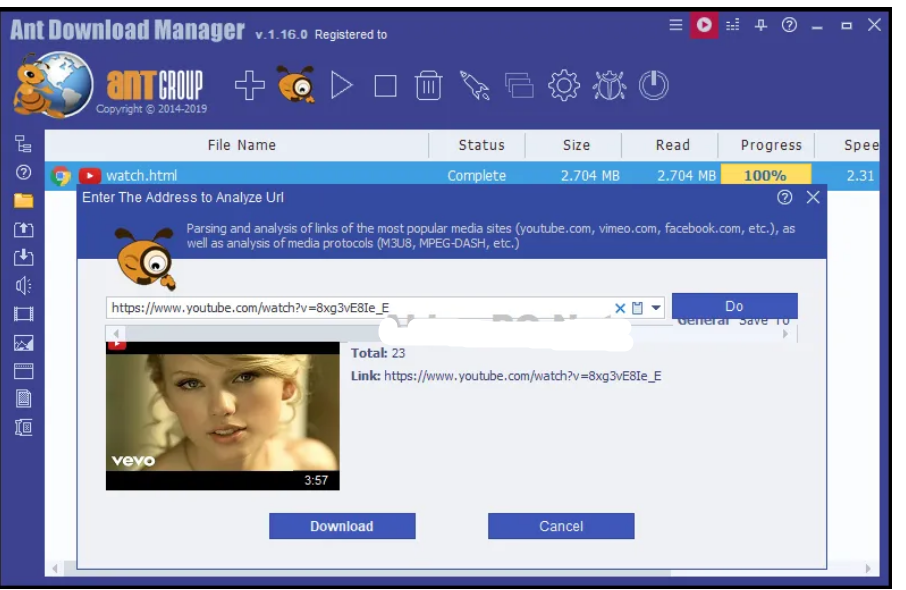The width and height of the screenshot is (906, 590).
Task: Toggle the category tree icon in sidebar
Action: point(23,144)
